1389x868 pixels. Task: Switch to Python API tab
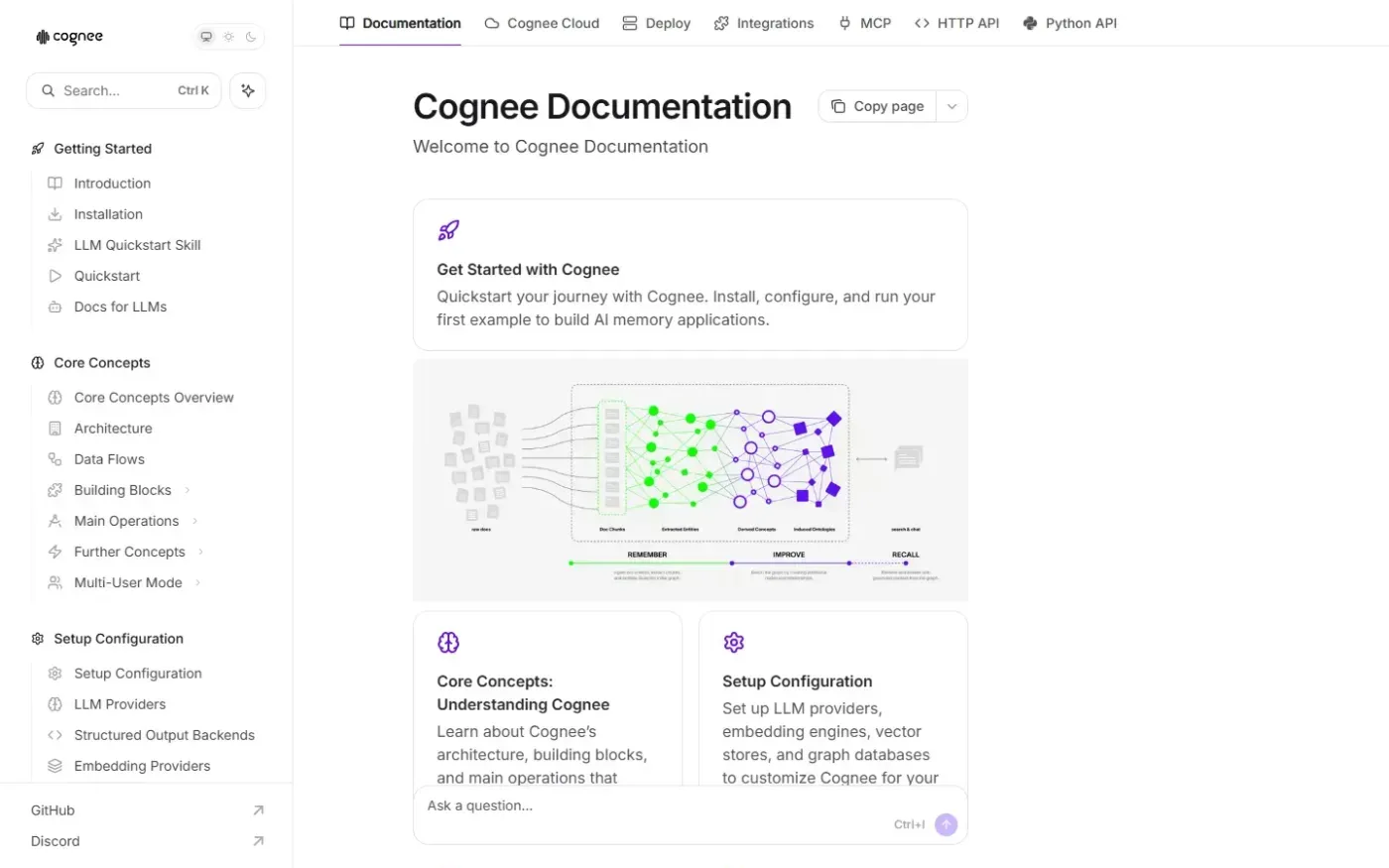pos(1070,23)
